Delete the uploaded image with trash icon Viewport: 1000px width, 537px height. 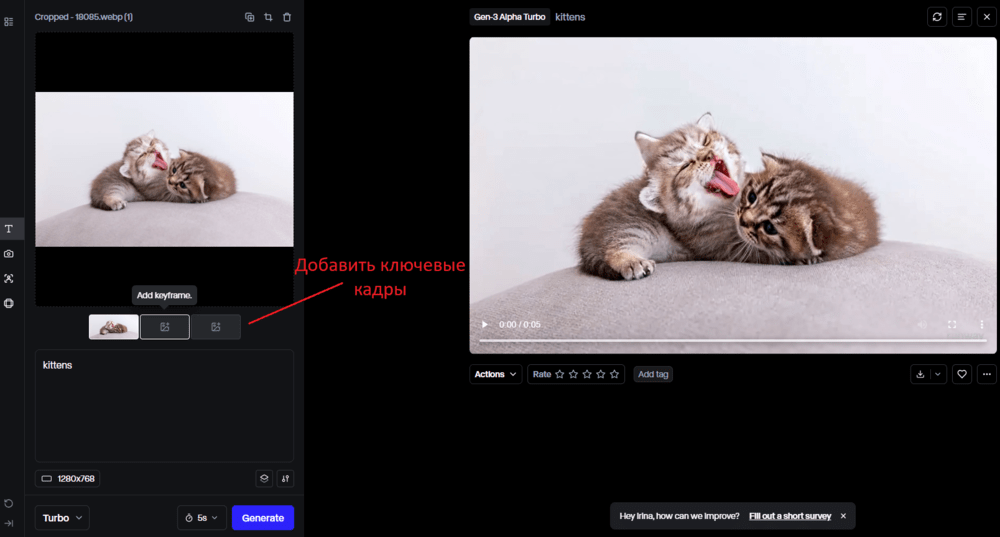click(287, 17)
